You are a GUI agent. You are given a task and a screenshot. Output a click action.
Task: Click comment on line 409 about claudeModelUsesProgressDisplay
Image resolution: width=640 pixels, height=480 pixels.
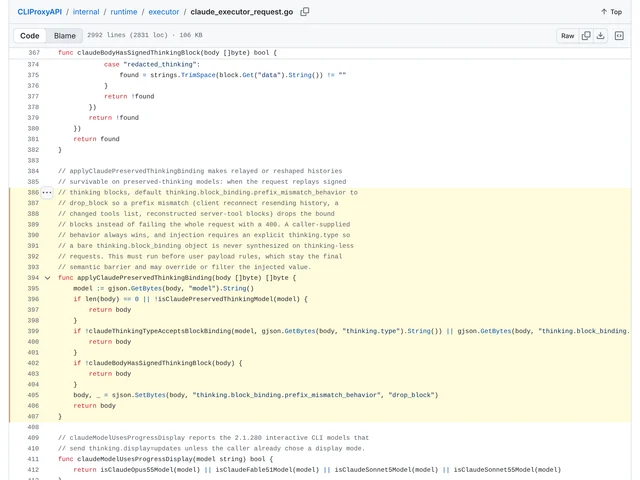tap(213, 438)
